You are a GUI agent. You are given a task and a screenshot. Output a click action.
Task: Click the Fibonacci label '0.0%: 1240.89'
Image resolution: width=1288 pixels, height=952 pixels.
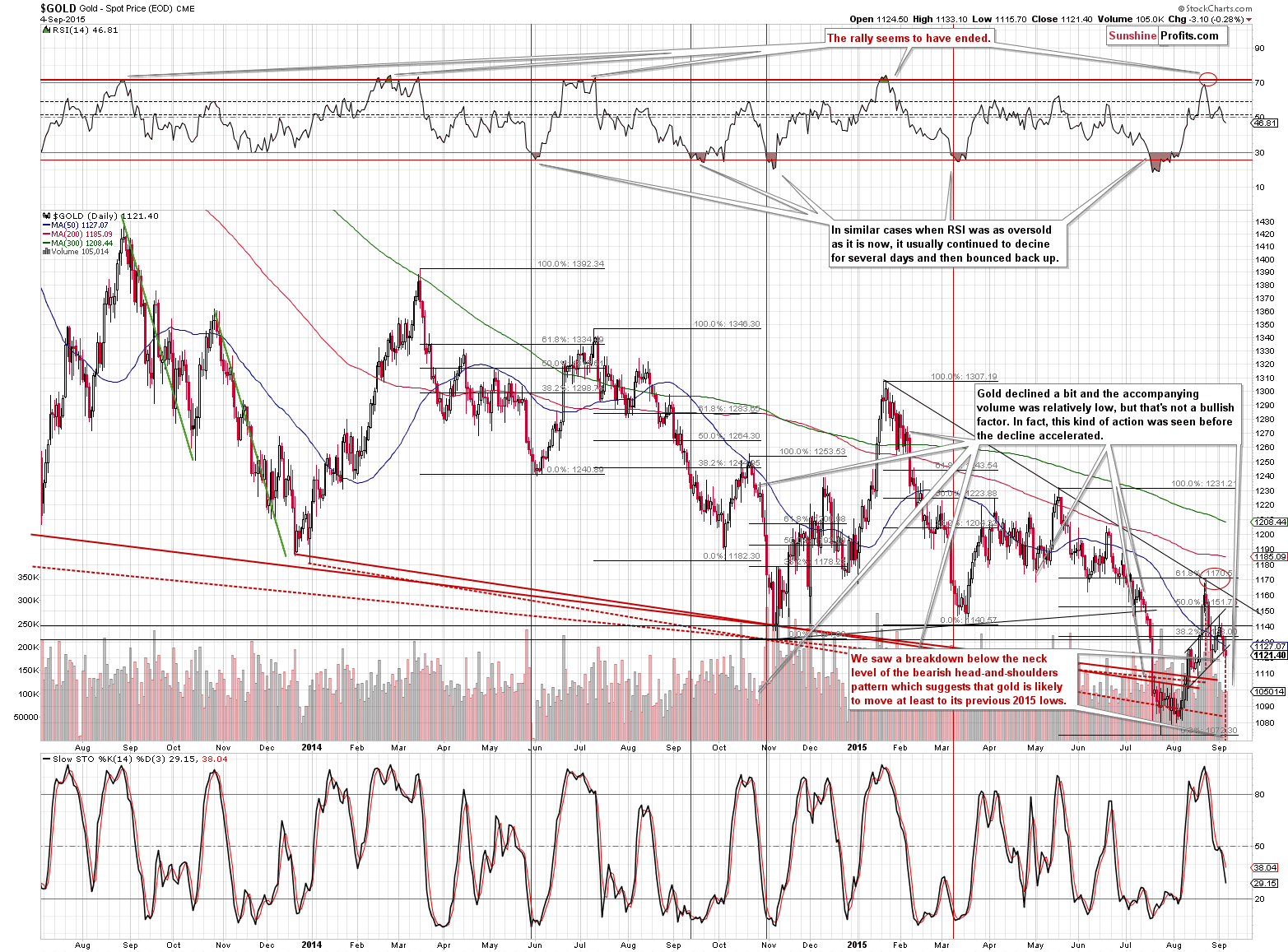pos(574,470)
